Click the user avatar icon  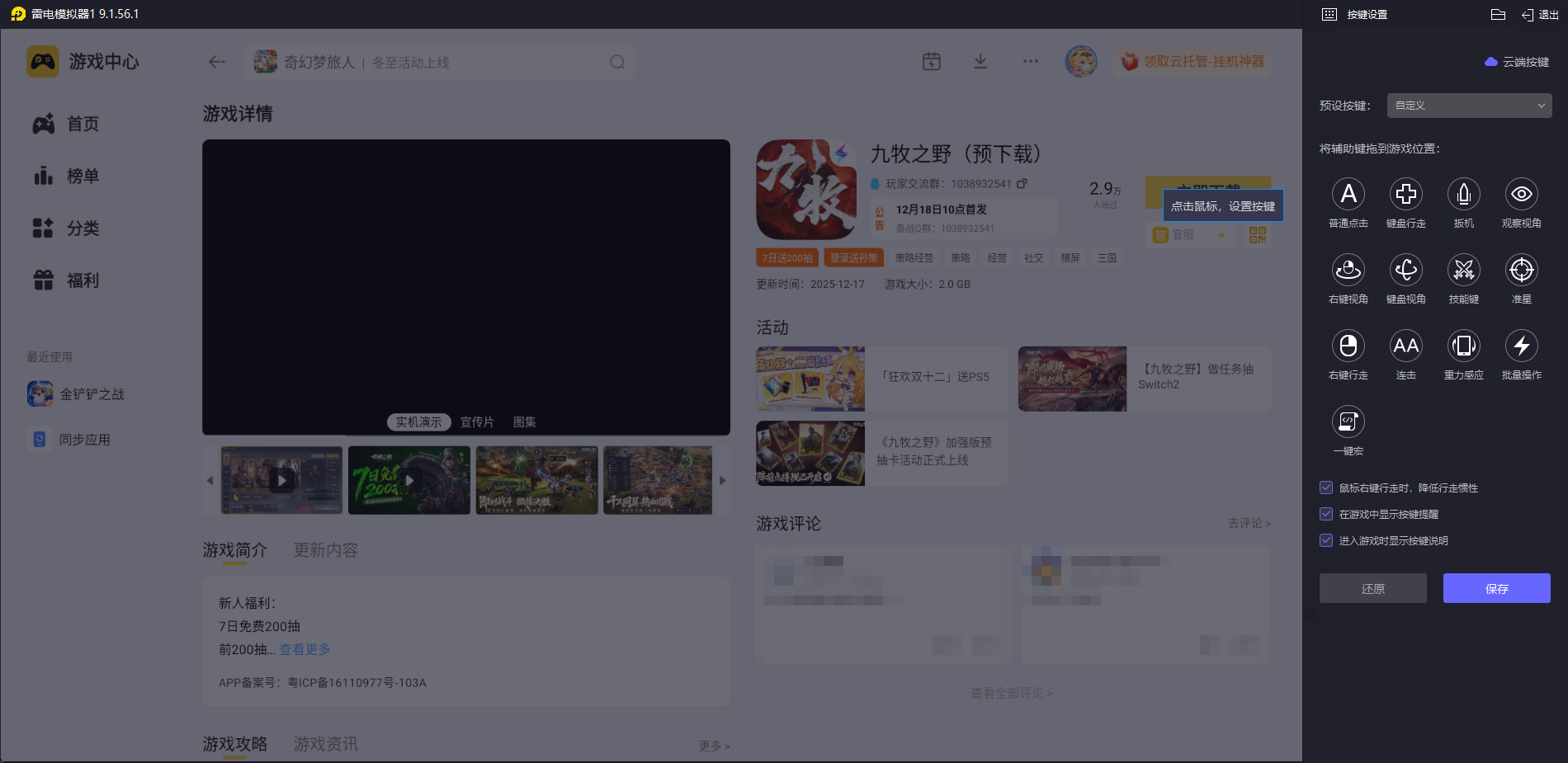pyautogui.click(x=1081, y=62)
